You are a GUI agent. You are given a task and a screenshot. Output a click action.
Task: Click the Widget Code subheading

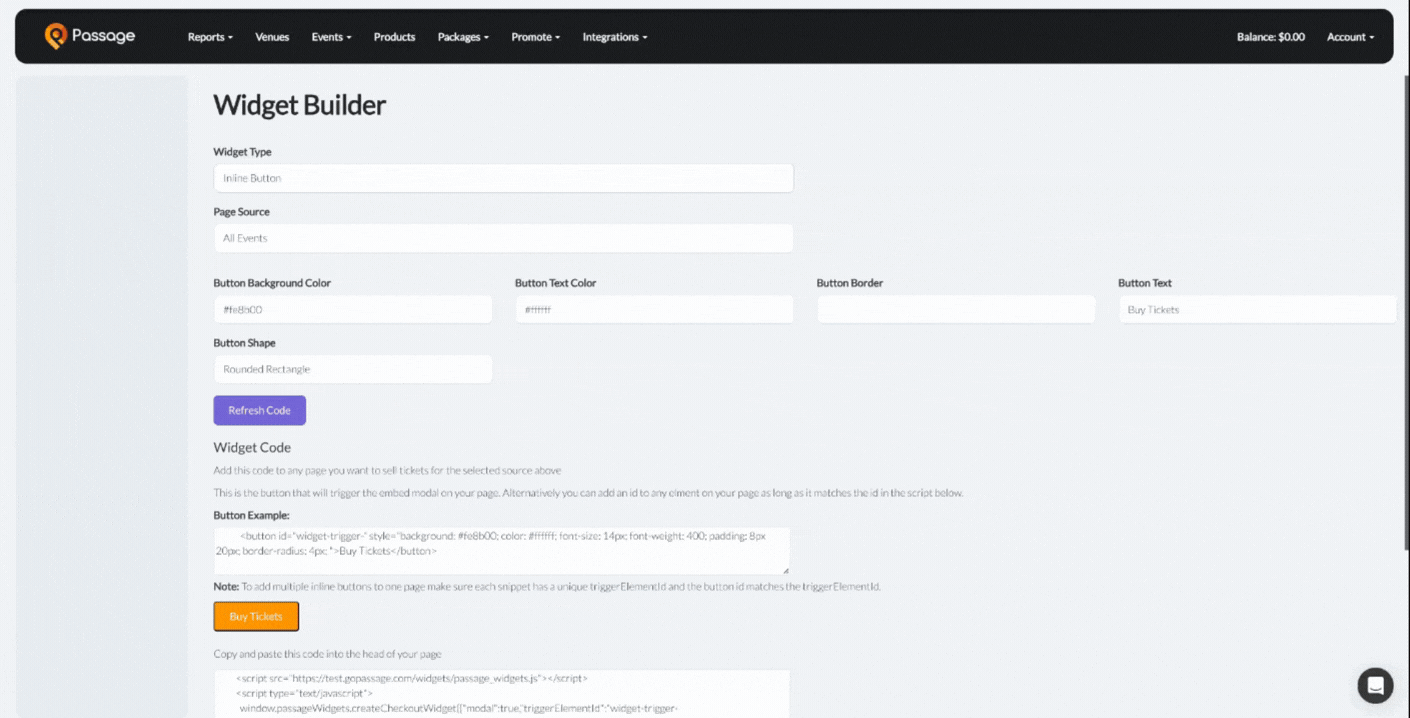[x=252, y=447]
